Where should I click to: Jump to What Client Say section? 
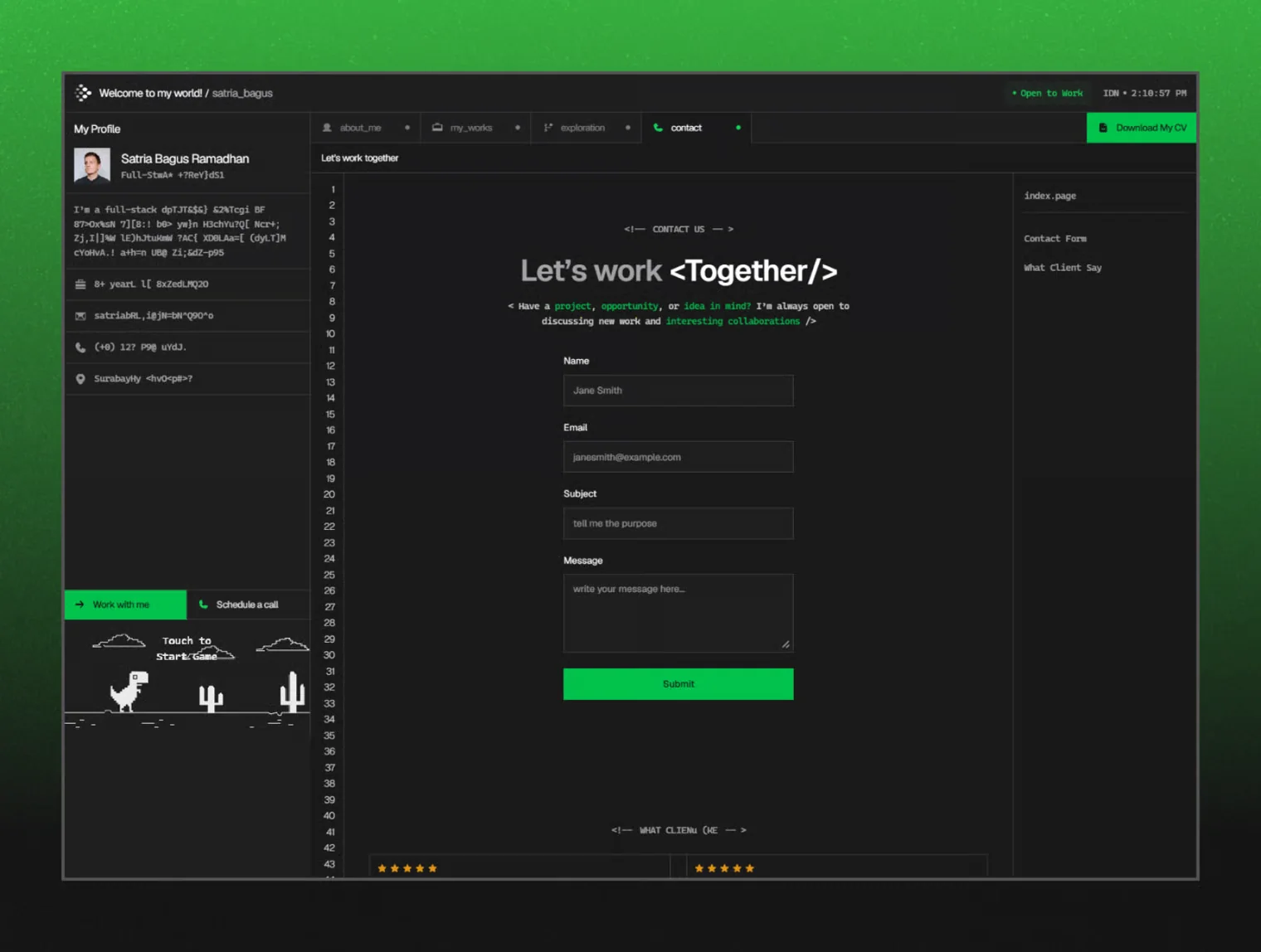[1062, 268]
